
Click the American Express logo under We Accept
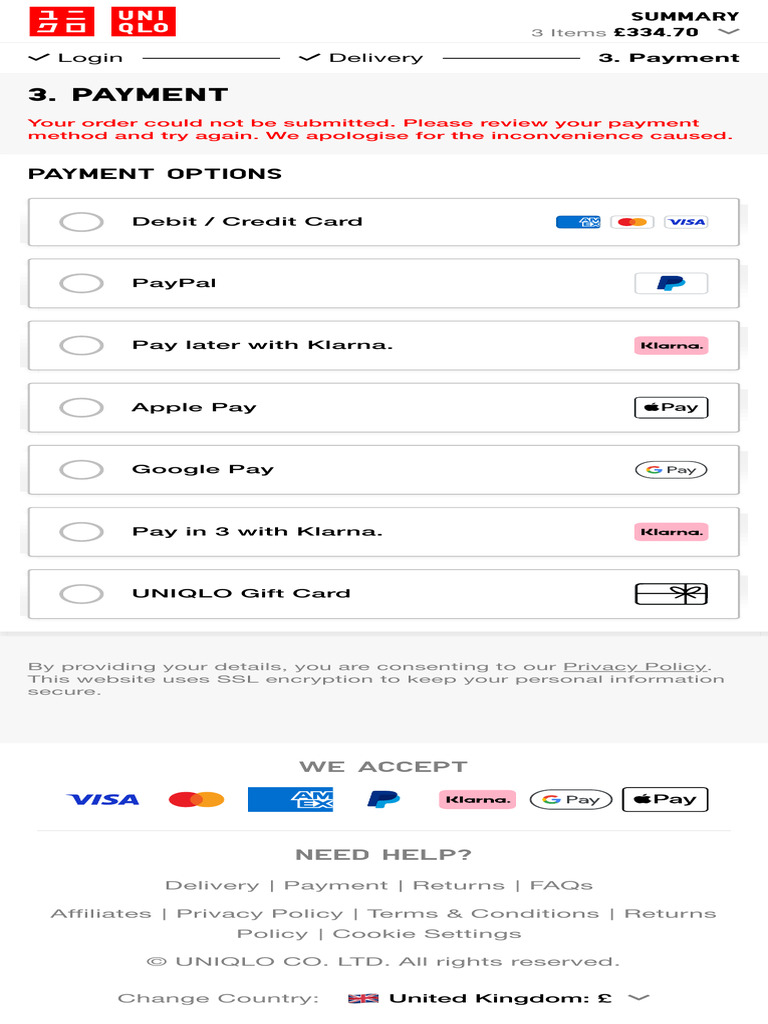pos(290,799)
